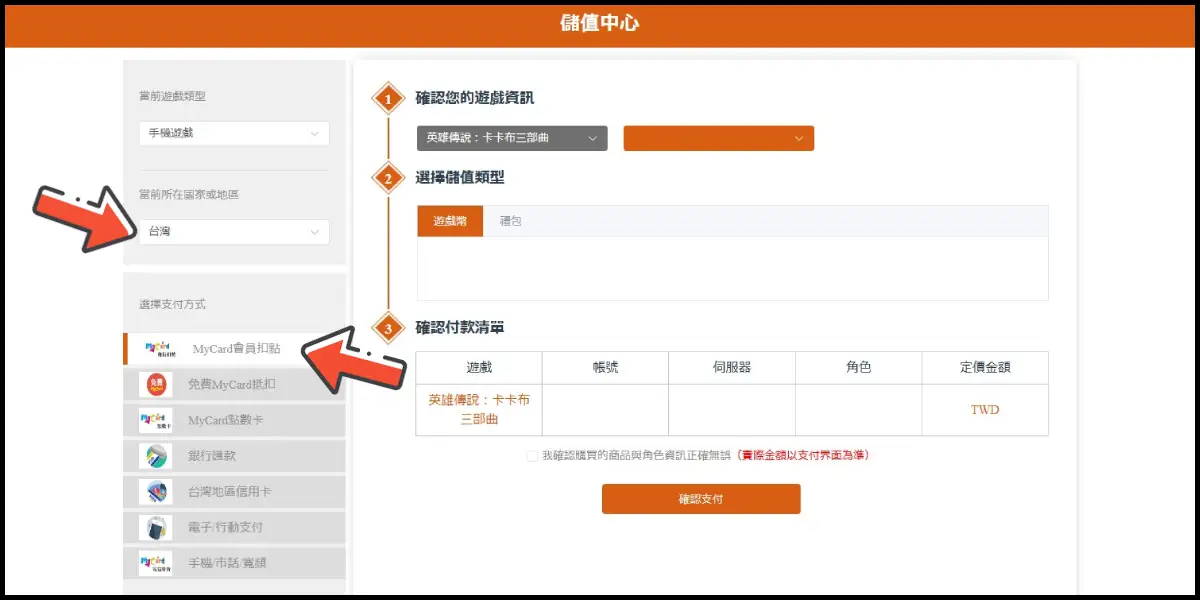This screenshot has width=1200, height=600.
Task: Click the 帳號 column header
Action: (x=605, y=368)
